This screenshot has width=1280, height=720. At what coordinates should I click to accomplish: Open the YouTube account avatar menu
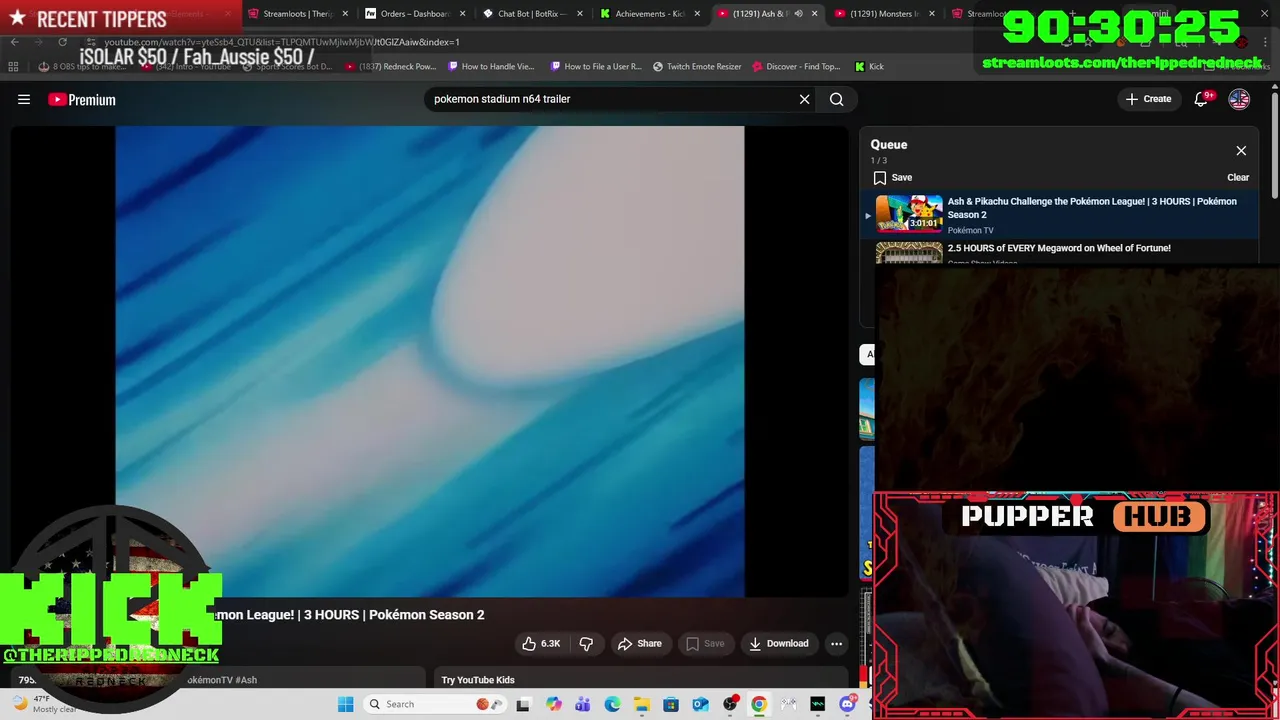1239,99
